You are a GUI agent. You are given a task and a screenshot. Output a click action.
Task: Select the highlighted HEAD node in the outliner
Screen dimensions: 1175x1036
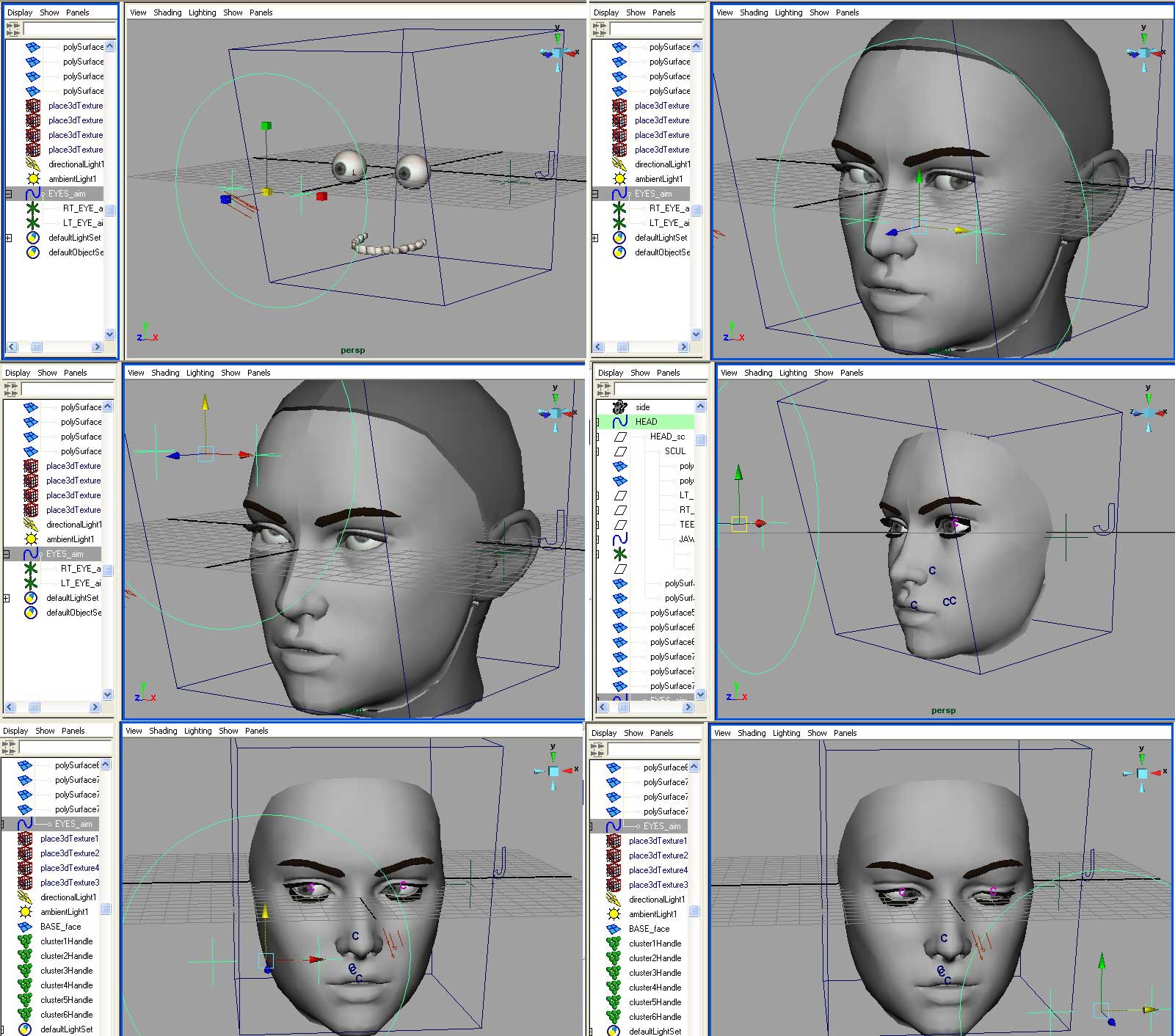tap(646, 422)
